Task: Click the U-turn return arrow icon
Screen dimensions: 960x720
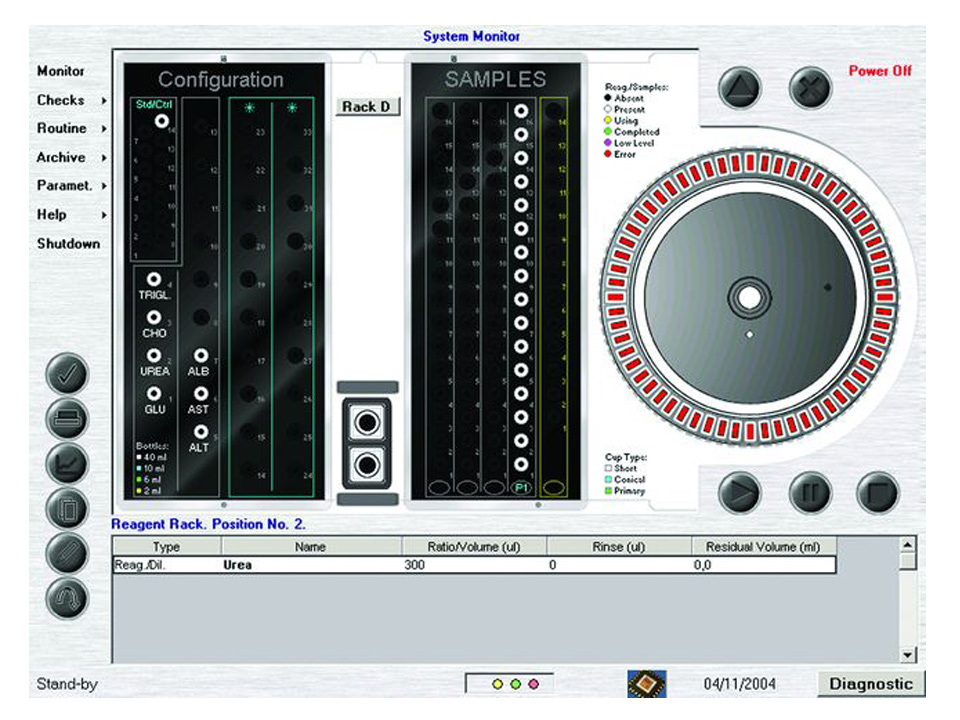Action: coord(67,598)
